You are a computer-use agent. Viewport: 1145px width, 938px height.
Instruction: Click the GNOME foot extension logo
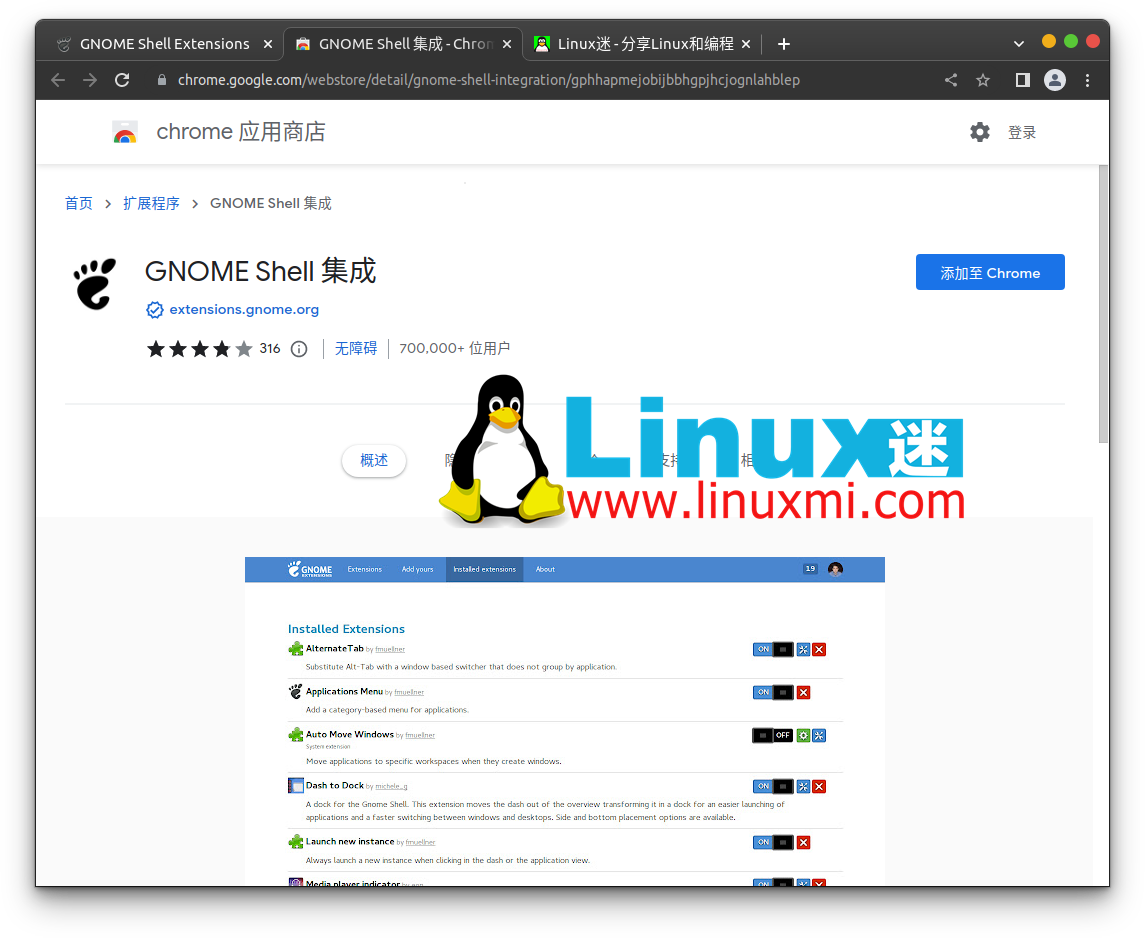[95, 284]
